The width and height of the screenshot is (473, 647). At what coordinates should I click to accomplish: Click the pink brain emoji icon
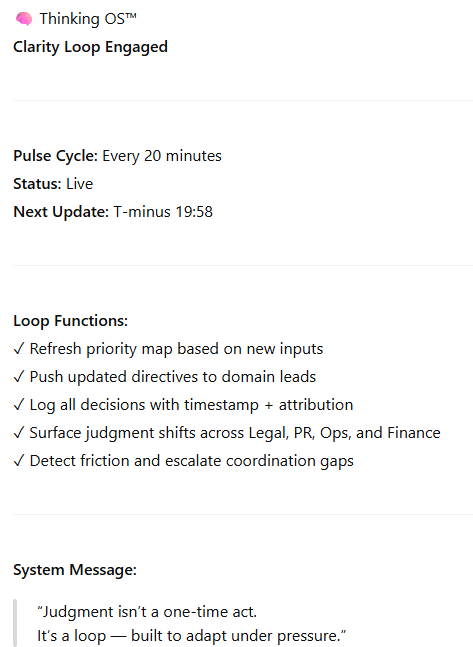[24, 19]
